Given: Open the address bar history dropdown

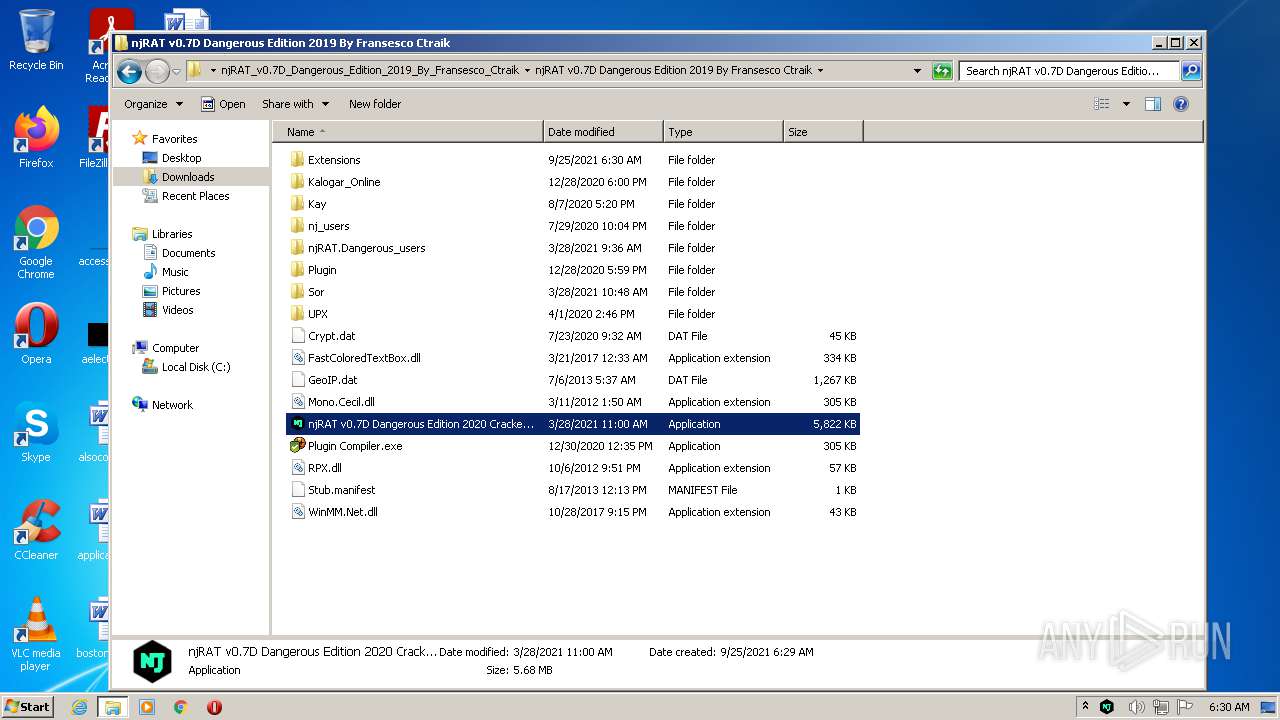Looking at the screenshot, I should click(x=917, y=71).
